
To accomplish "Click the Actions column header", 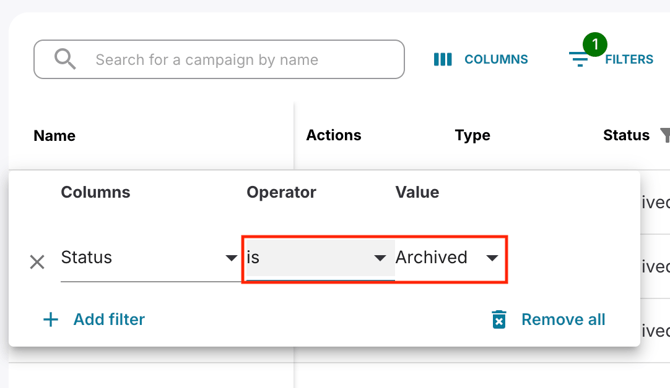I will 334,135.
